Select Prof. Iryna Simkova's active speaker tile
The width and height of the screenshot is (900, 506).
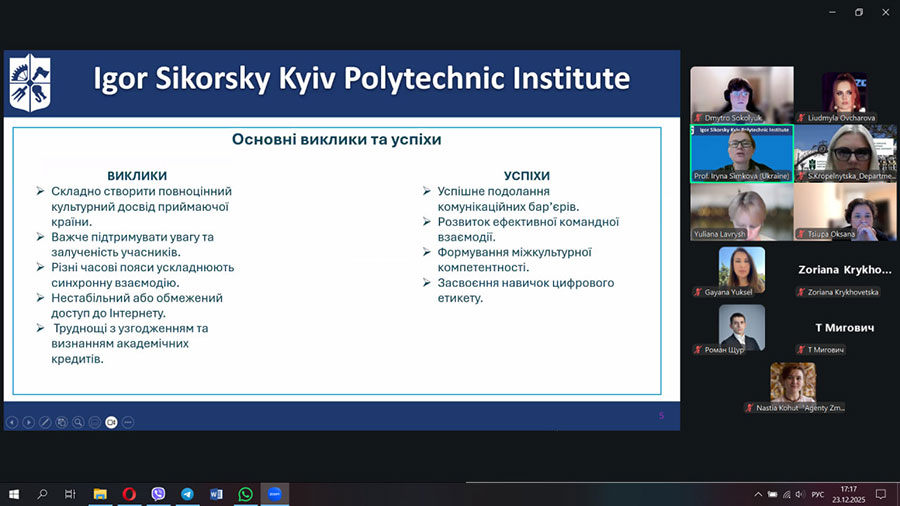point(742,154)
